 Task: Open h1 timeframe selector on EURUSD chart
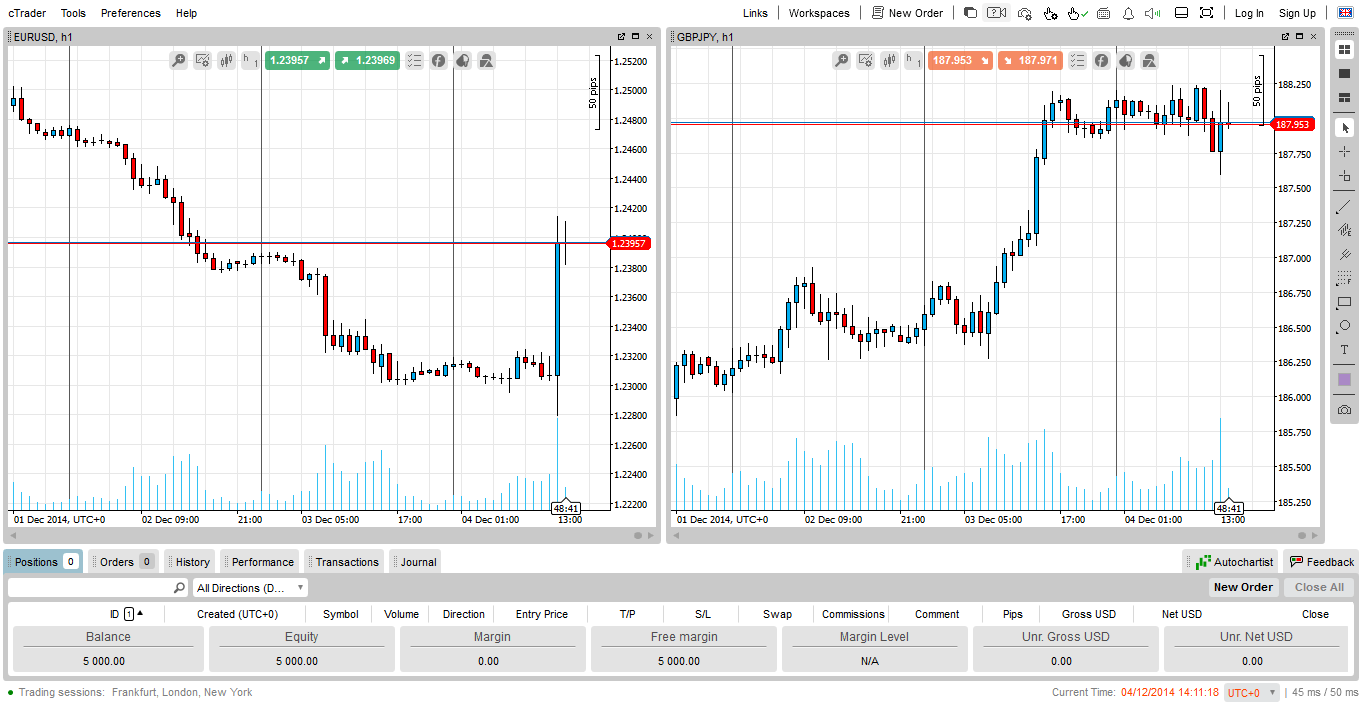pos(250,61)
